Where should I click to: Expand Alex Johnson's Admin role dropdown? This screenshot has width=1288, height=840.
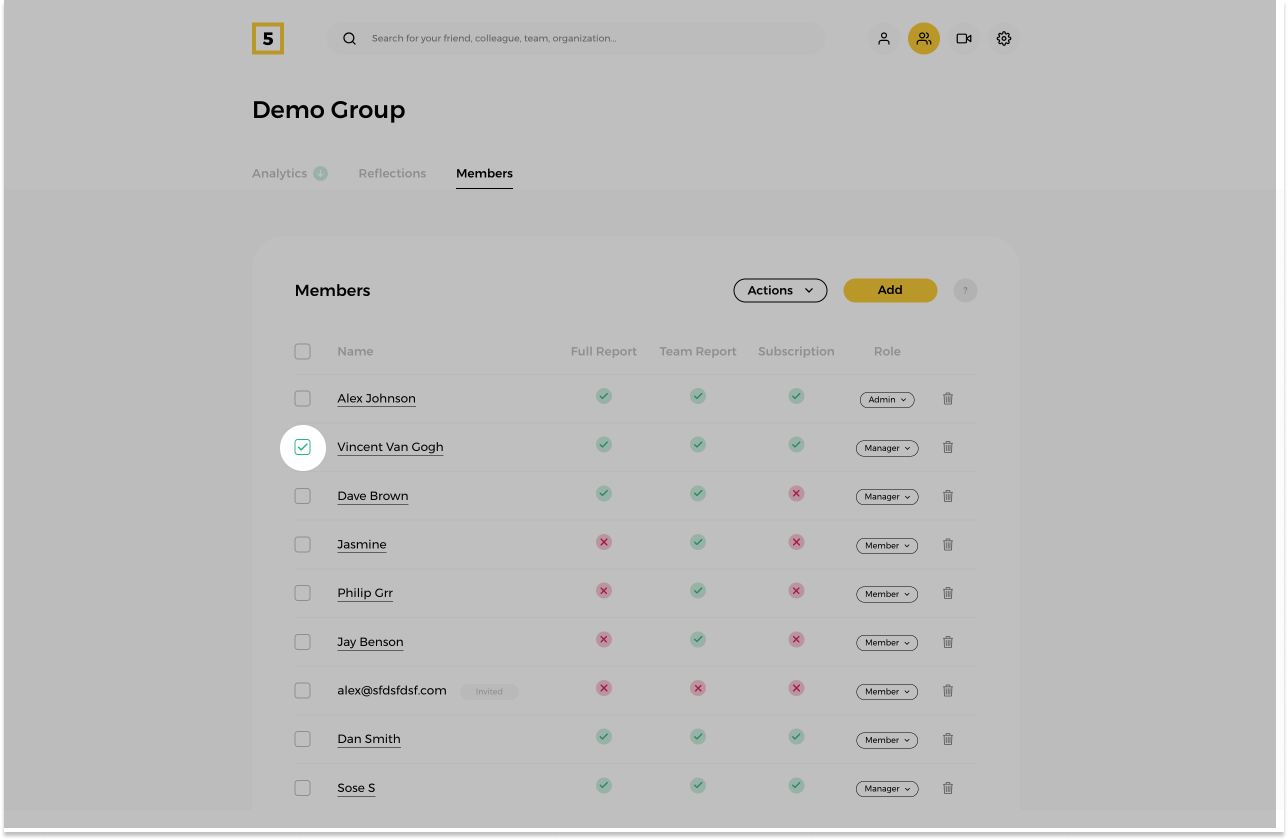(x=886, y=400)
